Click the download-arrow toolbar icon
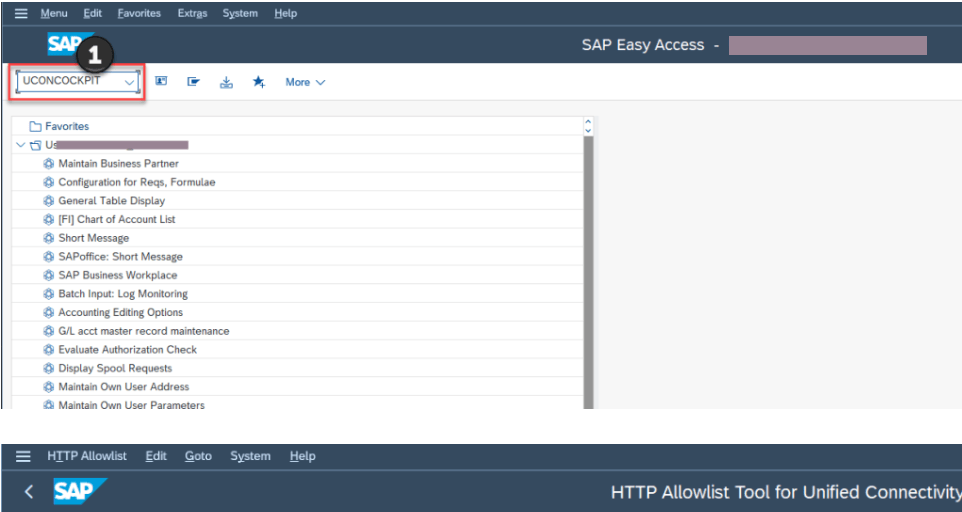Viewport: 962px width, 512px height. tap(226, 82)
